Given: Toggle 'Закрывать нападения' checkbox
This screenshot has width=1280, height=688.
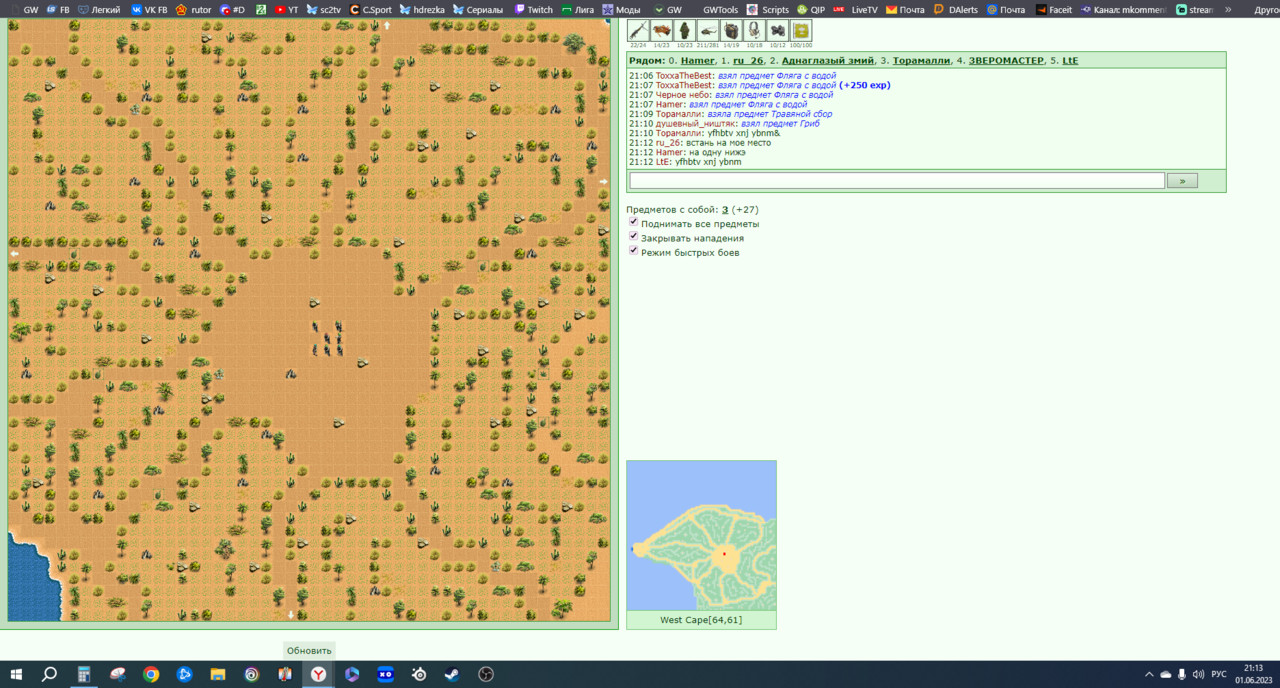Looking at the screenshot, I should (x=633, y=236).
